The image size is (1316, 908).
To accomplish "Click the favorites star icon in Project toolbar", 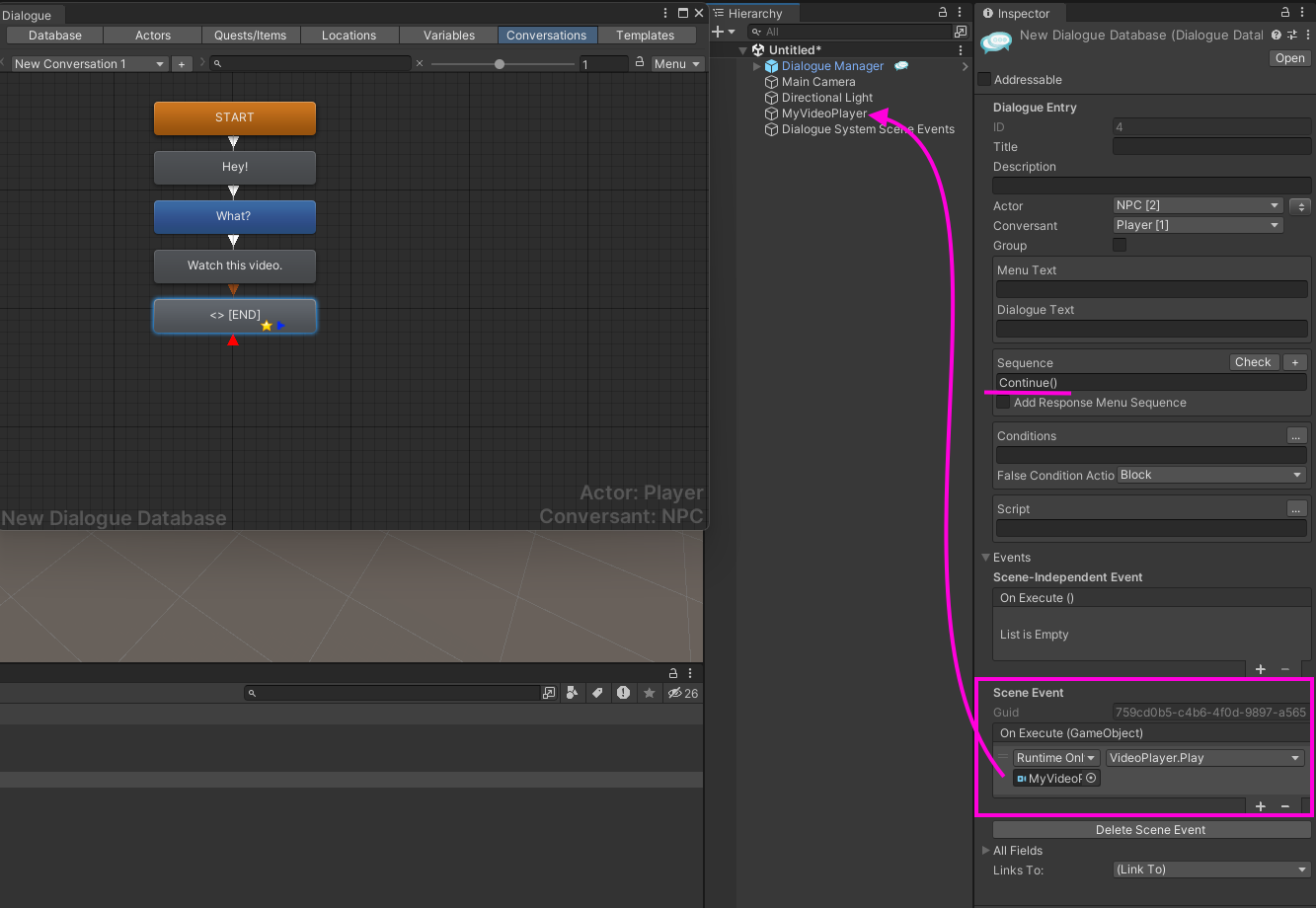I will (x=649, y=693).
